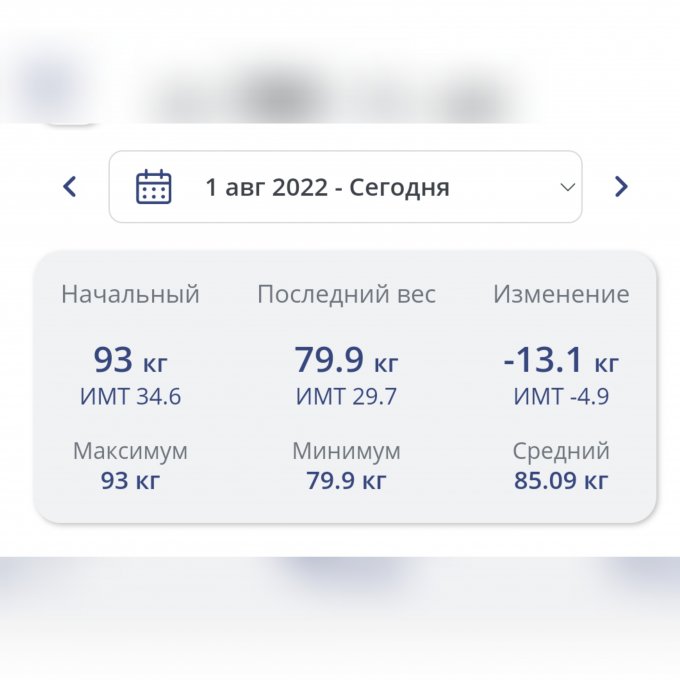
Task: Open the "1 авг 2022 - Сегодня" selector
Action: point(327,187)
